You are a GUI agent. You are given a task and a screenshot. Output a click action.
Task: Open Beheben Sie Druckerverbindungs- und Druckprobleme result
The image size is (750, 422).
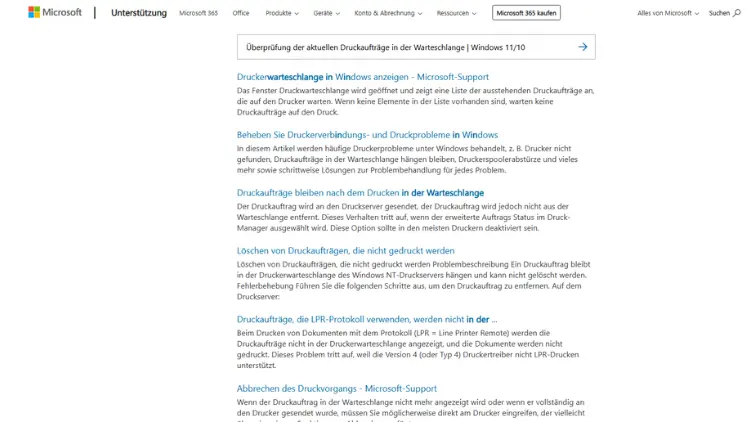[367, 134]
